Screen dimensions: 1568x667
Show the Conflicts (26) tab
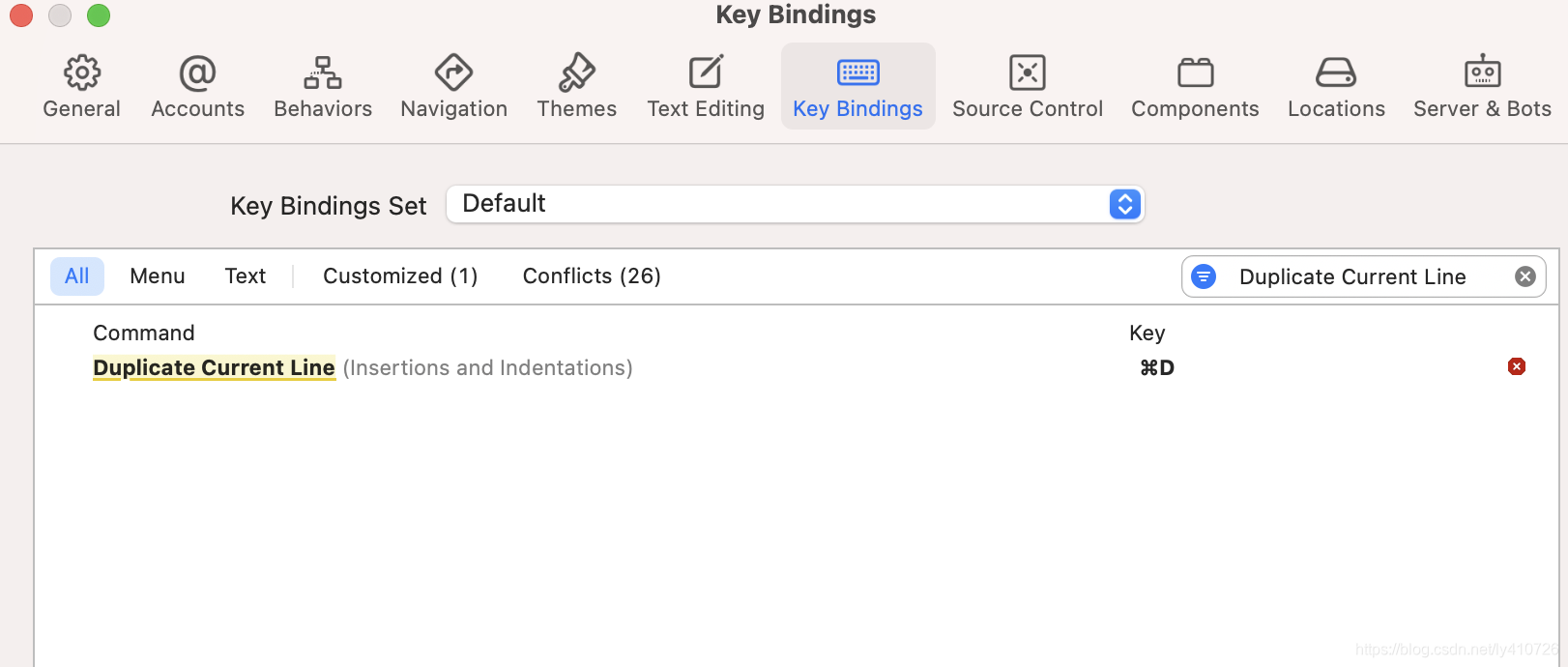[591, 276]
